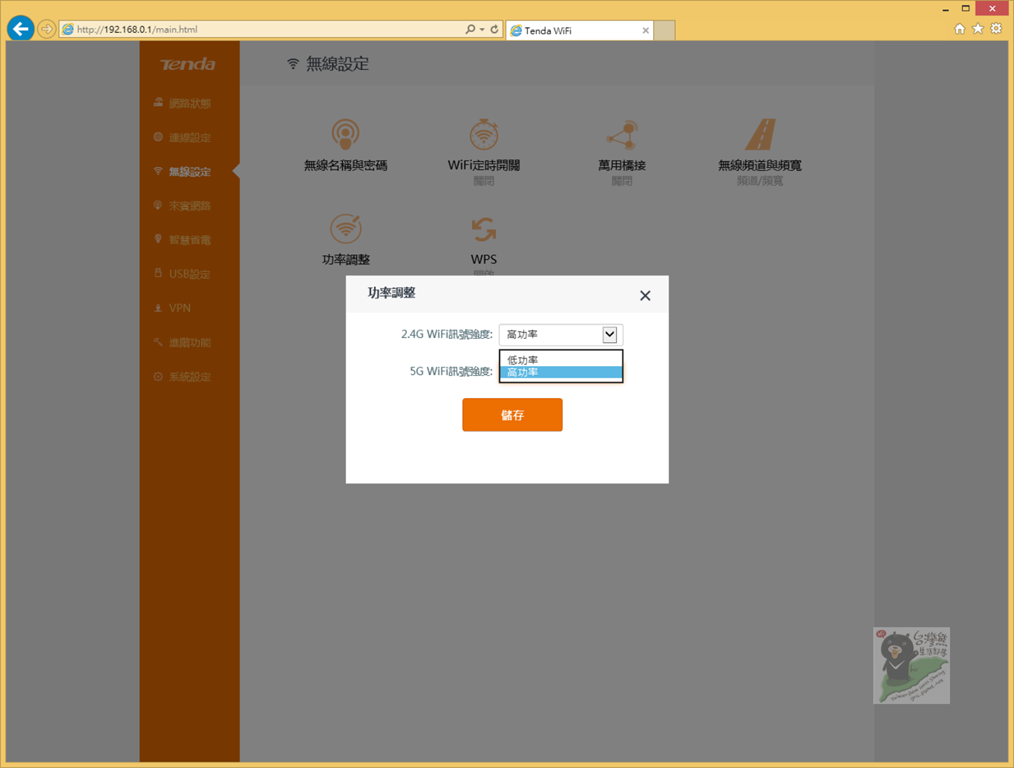This screenshot has width=1014, height=768.
Task: Go to USB設定 in the sidebar
Action: pyautogui.click(x=189, y=274)
